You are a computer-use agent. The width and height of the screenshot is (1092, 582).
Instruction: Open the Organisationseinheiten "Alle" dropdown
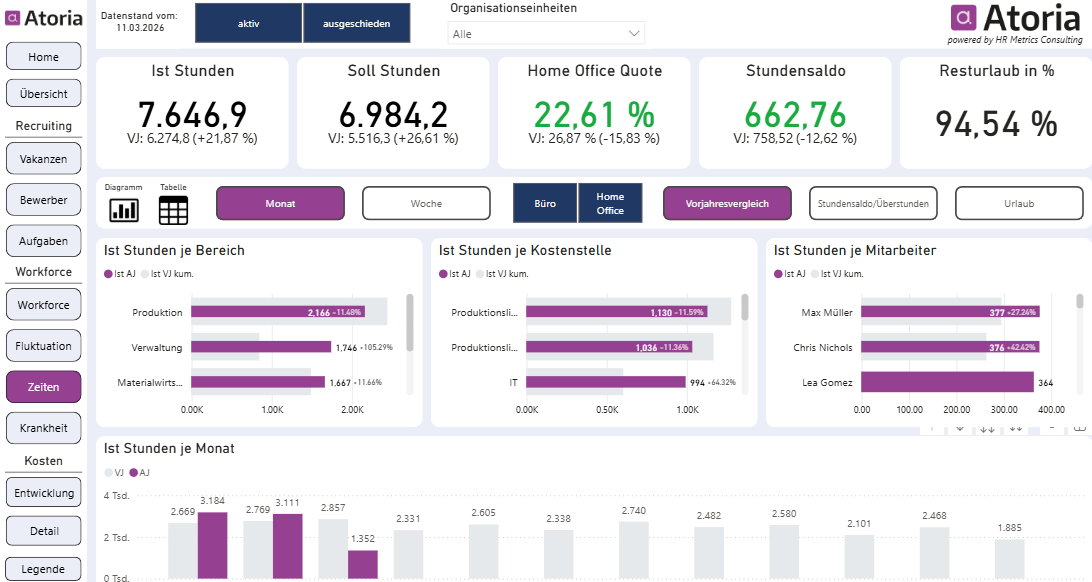(x=546, y=31)
